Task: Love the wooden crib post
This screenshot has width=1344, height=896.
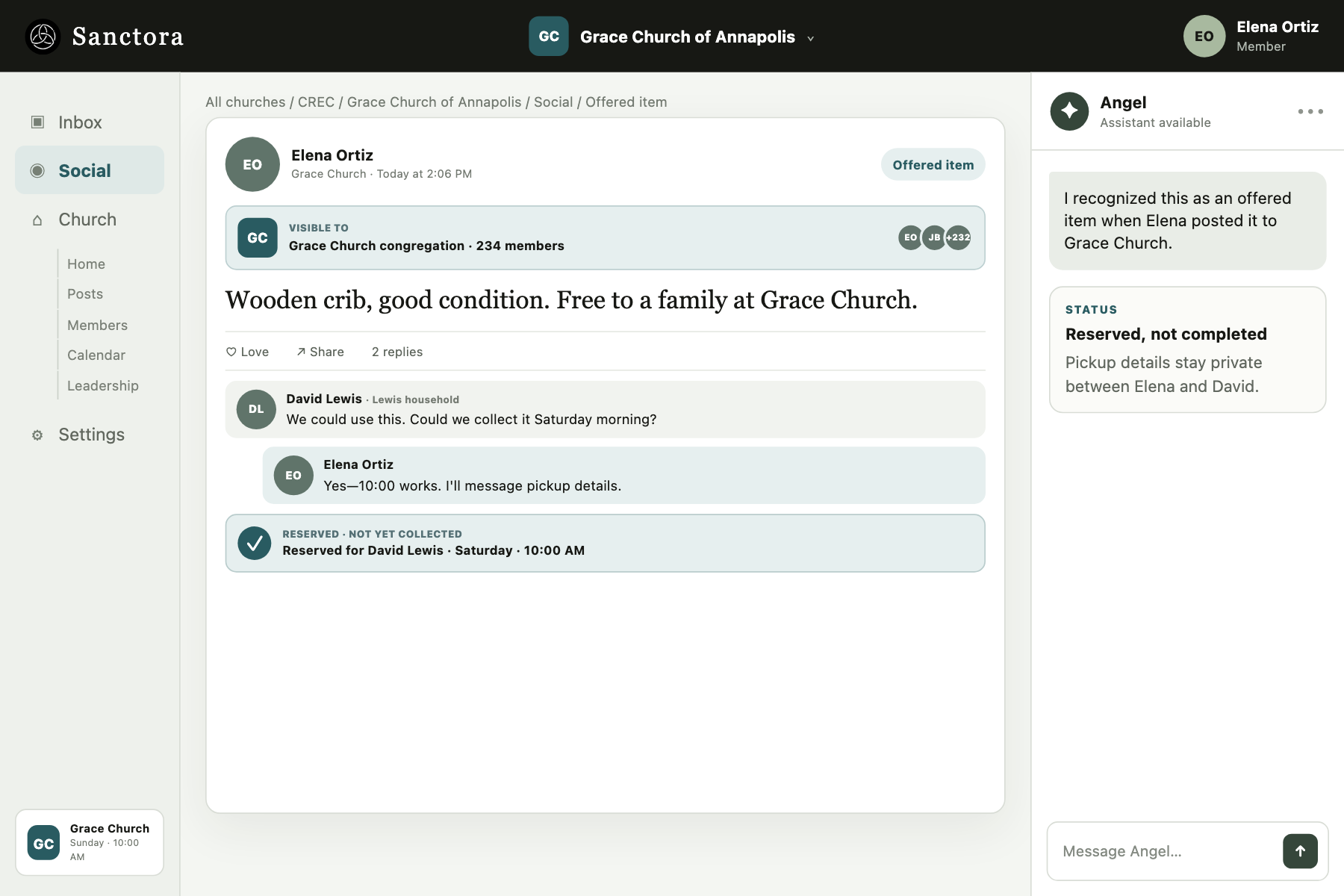Action: pyautogui.click(x=247, y=352)
